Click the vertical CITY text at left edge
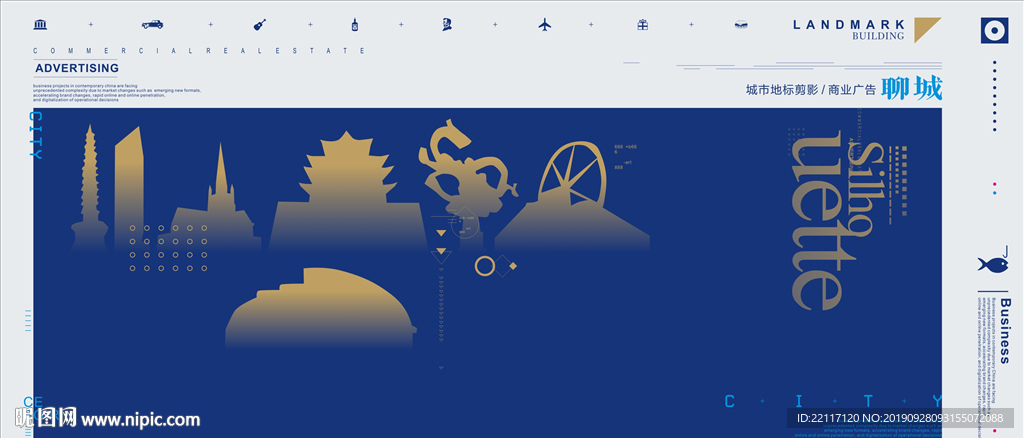 (37, 135)
